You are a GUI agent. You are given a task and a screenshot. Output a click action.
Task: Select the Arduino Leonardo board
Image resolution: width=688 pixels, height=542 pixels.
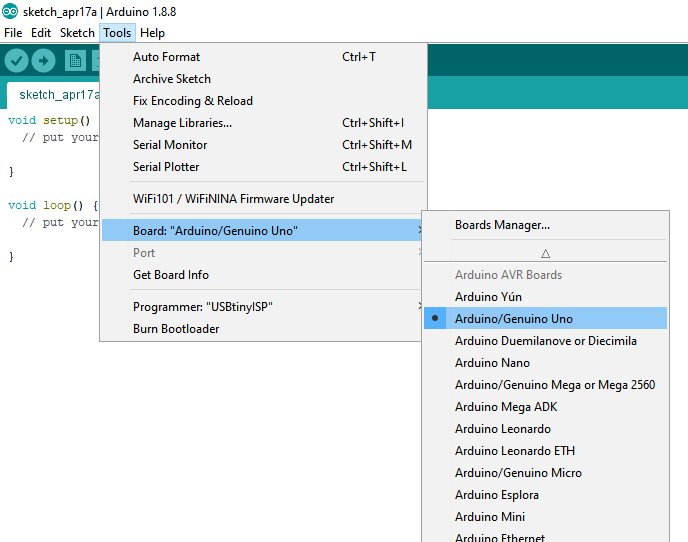click(545, 428)
